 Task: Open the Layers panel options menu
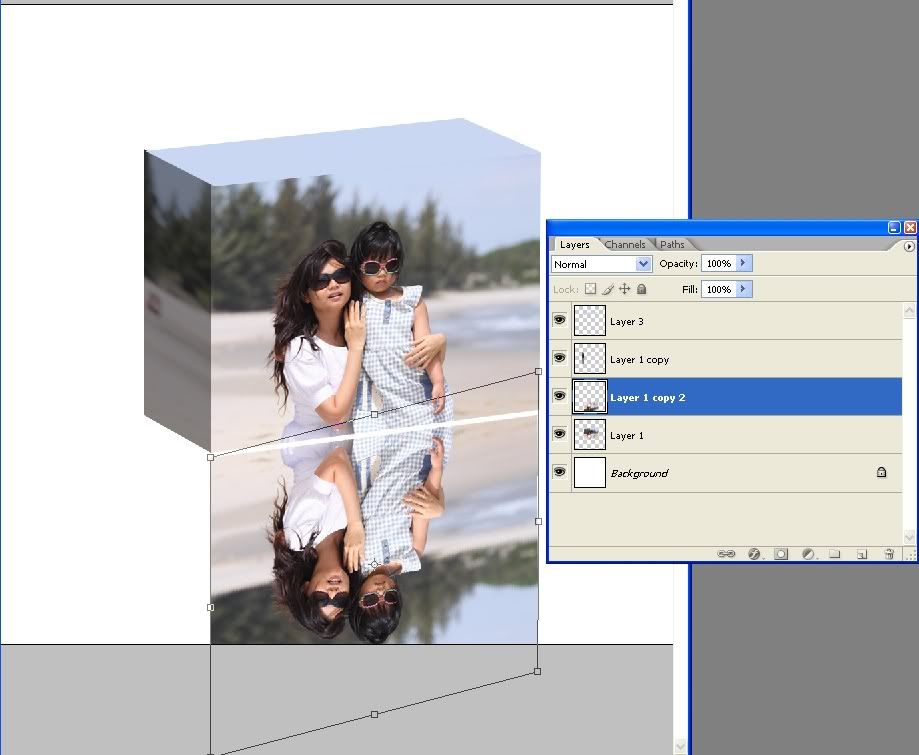(909, 245)
